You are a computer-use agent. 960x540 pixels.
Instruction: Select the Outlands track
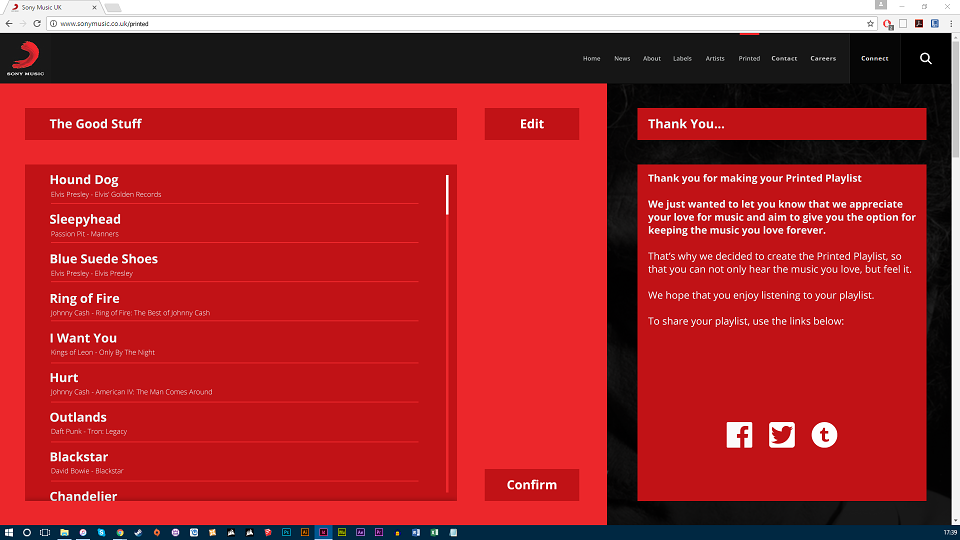click(234, 423)
